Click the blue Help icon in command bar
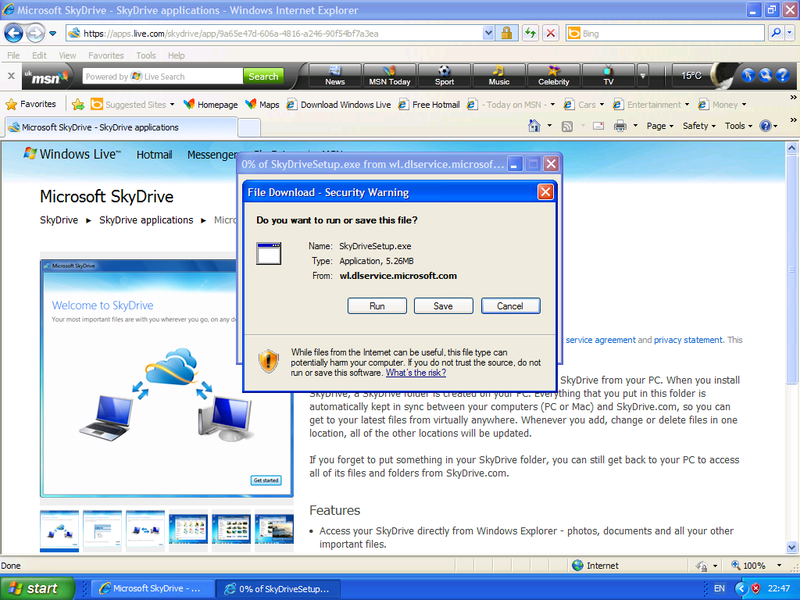The image size is (800, 600). click(x=765, y=126)
